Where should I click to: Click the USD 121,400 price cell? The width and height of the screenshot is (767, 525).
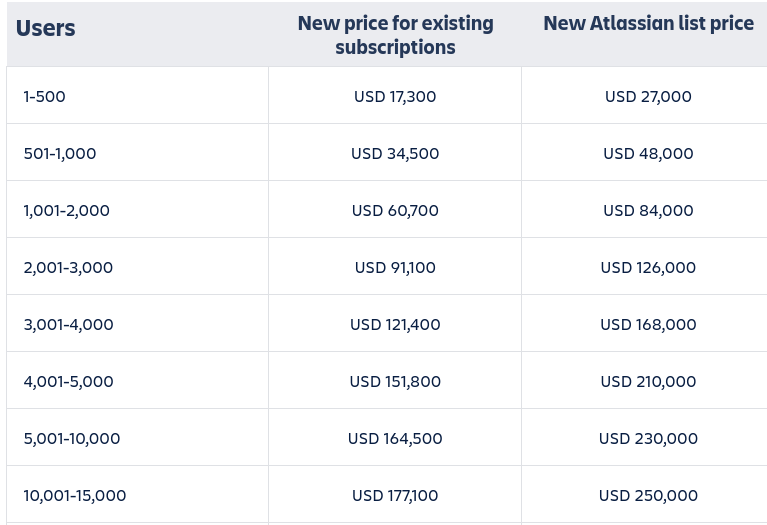pyautogui.click(x=395, y=325)
